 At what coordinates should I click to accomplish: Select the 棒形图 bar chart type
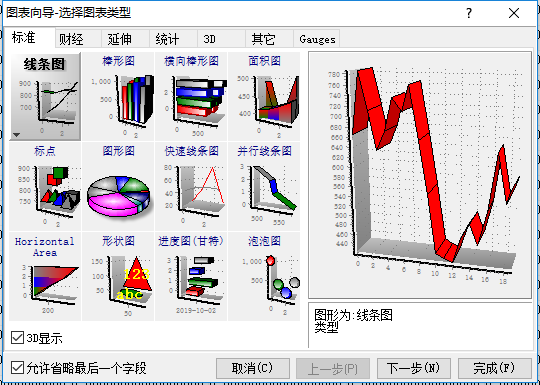click(x=118, y=96)
